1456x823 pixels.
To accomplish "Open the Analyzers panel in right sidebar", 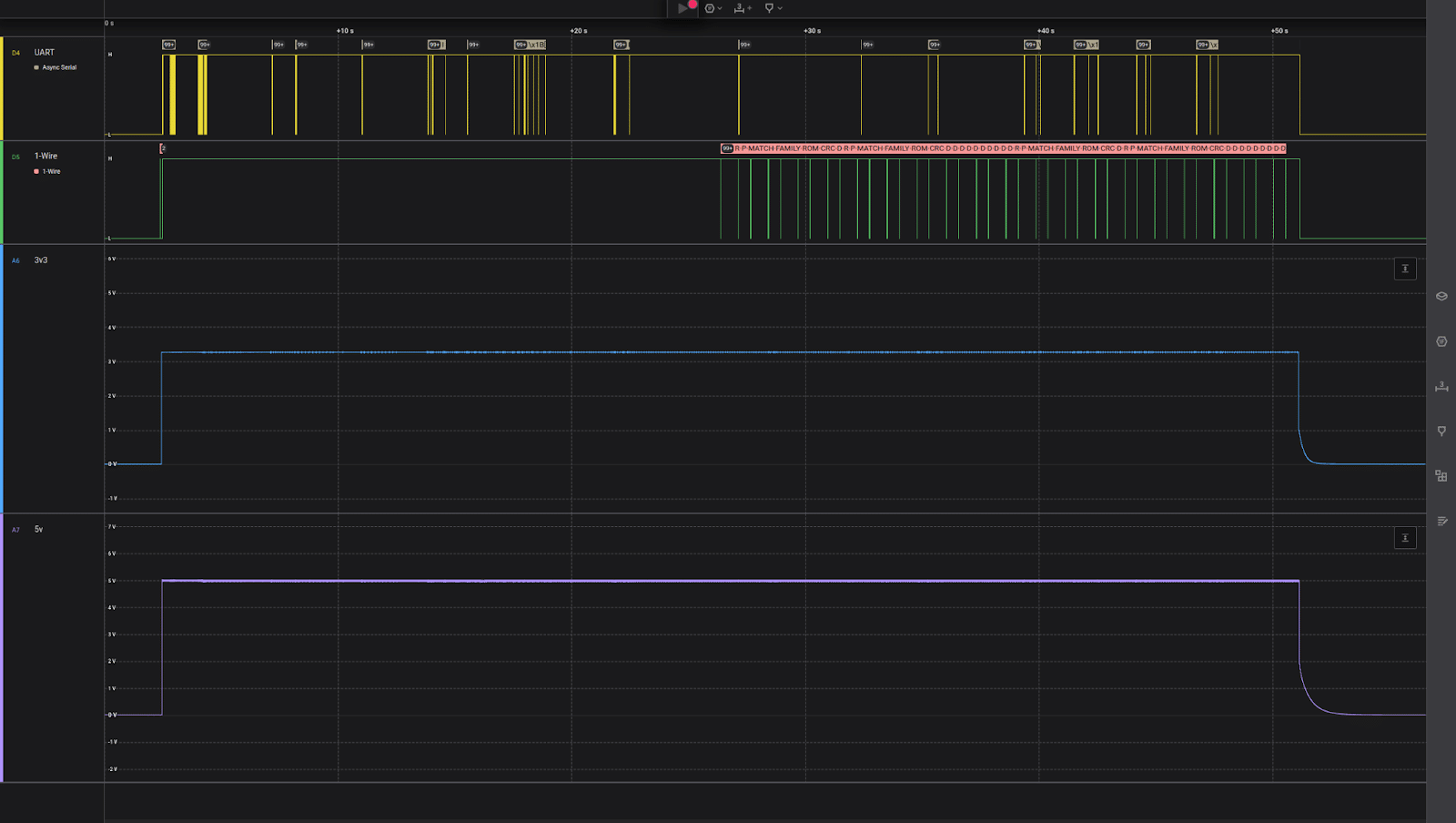I will 1441,341.
